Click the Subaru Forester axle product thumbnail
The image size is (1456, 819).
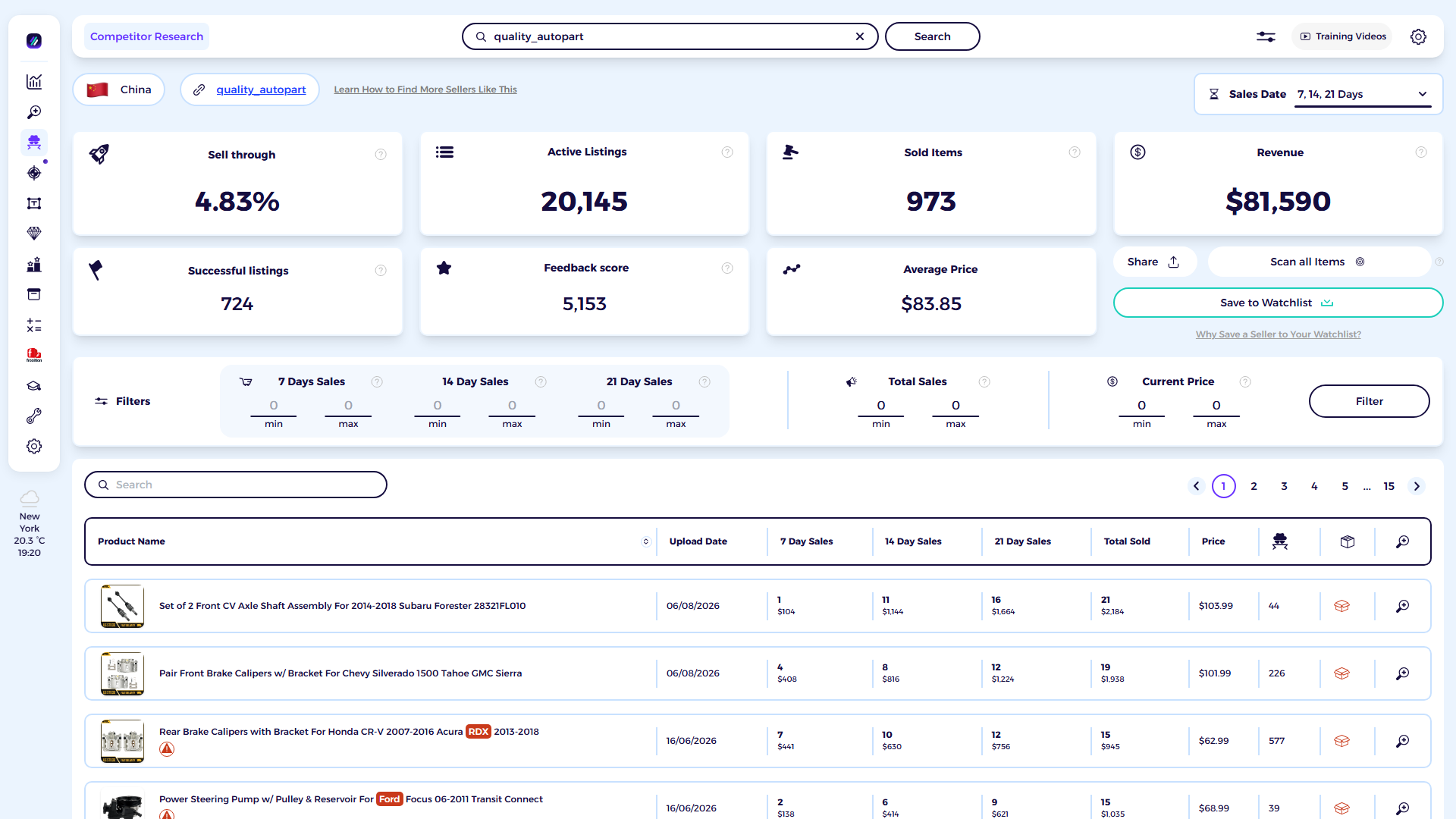[x=122, y=606]
